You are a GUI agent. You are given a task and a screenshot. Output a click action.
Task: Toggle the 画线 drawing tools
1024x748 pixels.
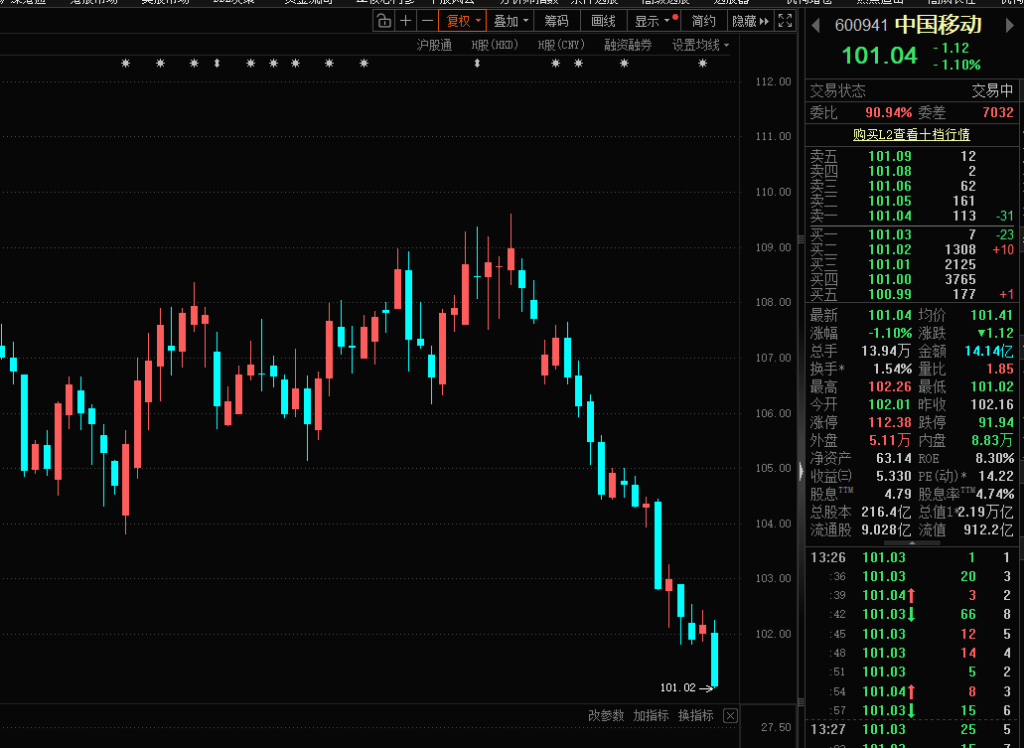(x=603, y=21)
